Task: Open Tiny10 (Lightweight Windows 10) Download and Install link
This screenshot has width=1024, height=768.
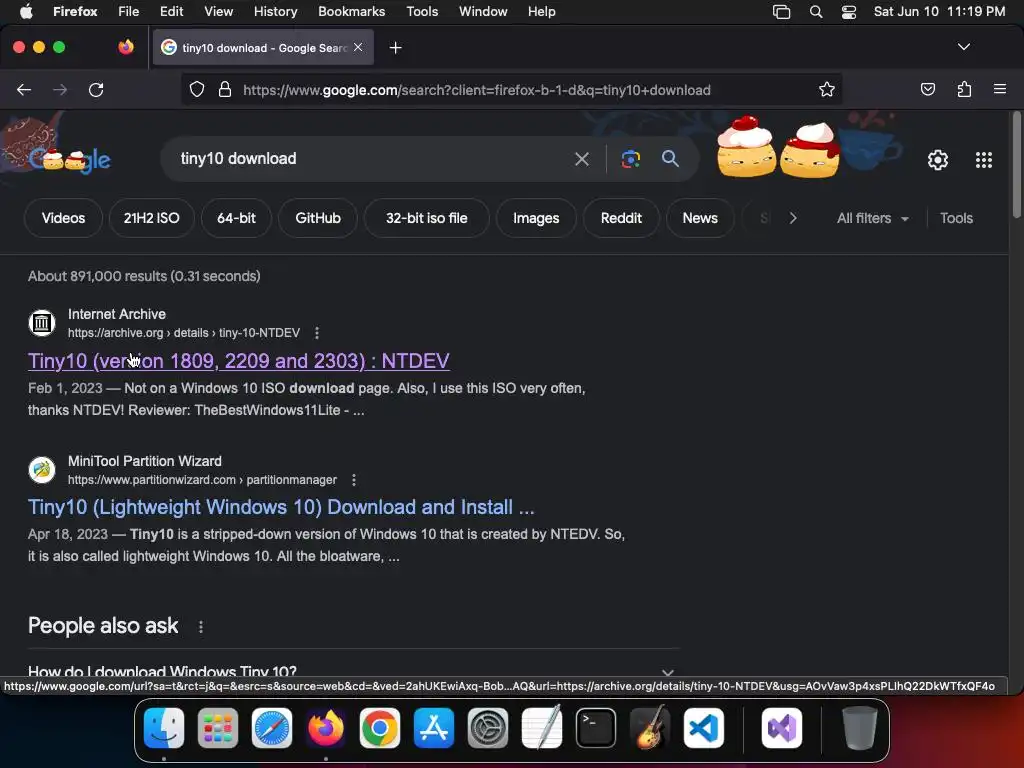Action: (x=281, y=507)
